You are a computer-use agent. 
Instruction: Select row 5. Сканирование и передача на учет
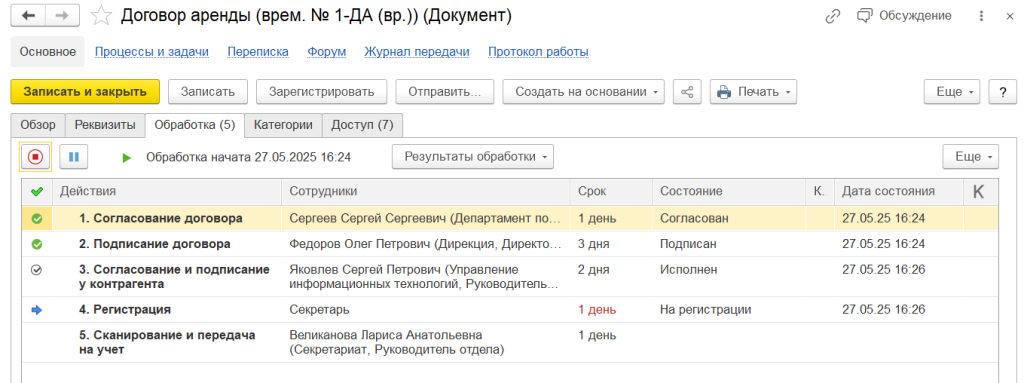click(509, 342)
